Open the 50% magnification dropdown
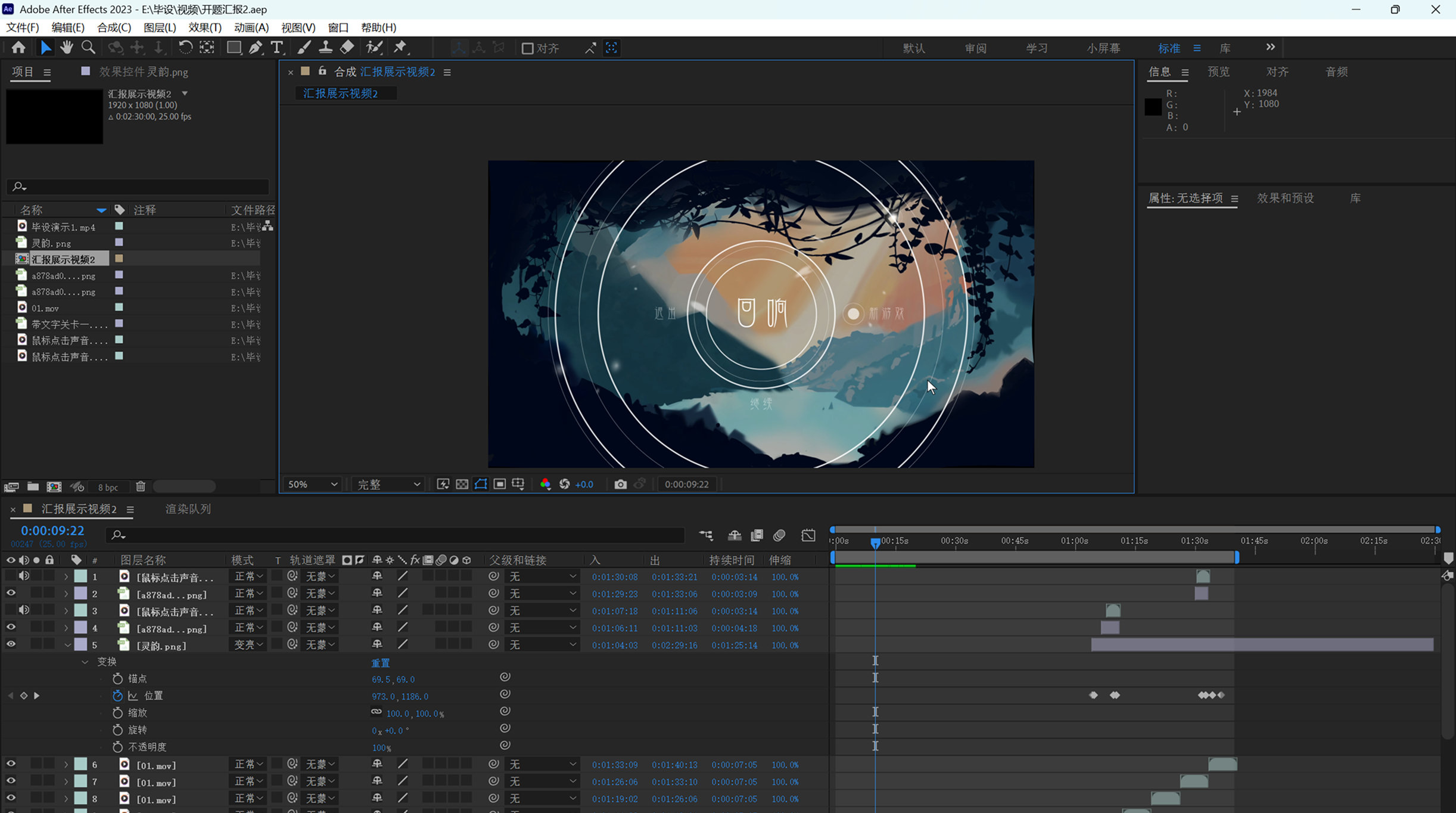This screenshot has height=813, width=1456. [312, 485]
